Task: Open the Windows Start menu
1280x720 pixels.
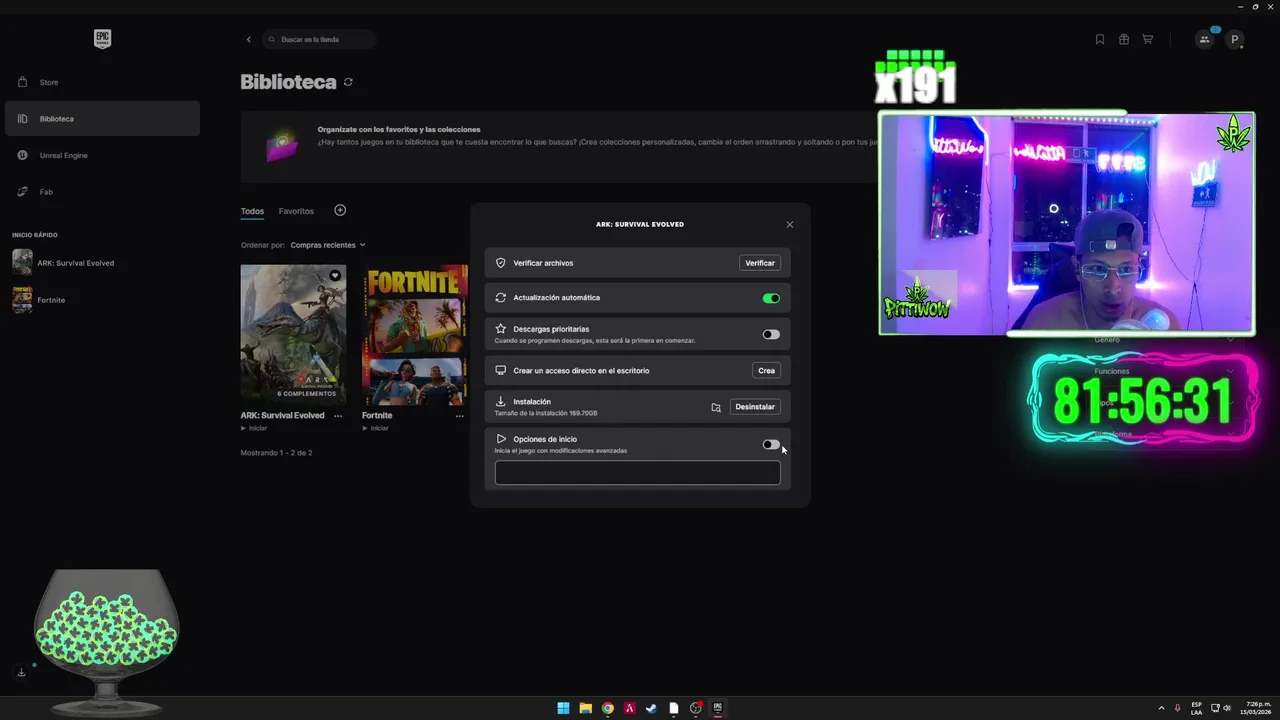Action: 563,708
